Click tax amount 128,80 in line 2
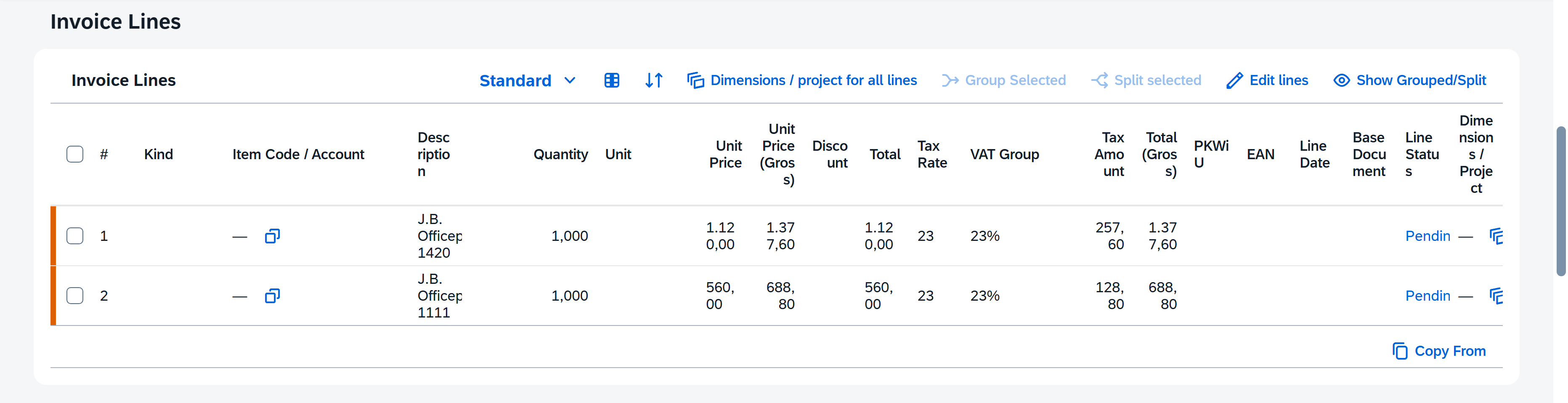 pyautogui.click(x=1110, y=296)
